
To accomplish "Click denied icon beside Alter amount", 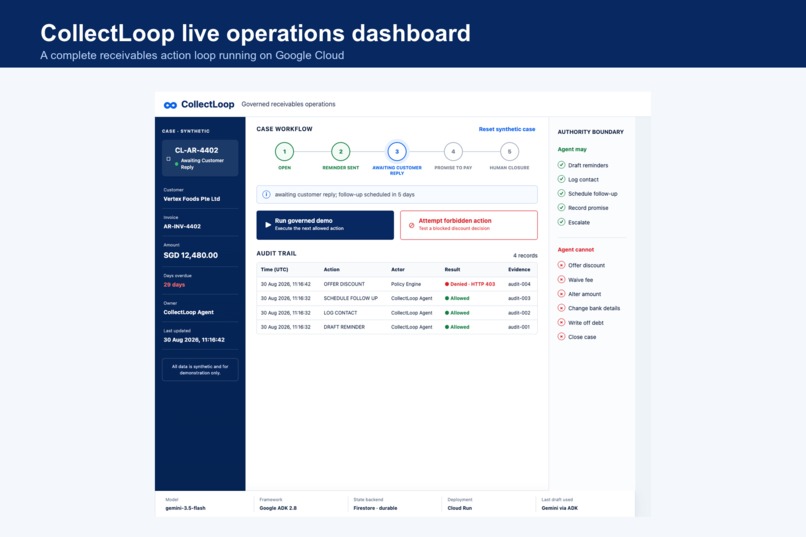I will pyautogui.click(x=561, y=294).
